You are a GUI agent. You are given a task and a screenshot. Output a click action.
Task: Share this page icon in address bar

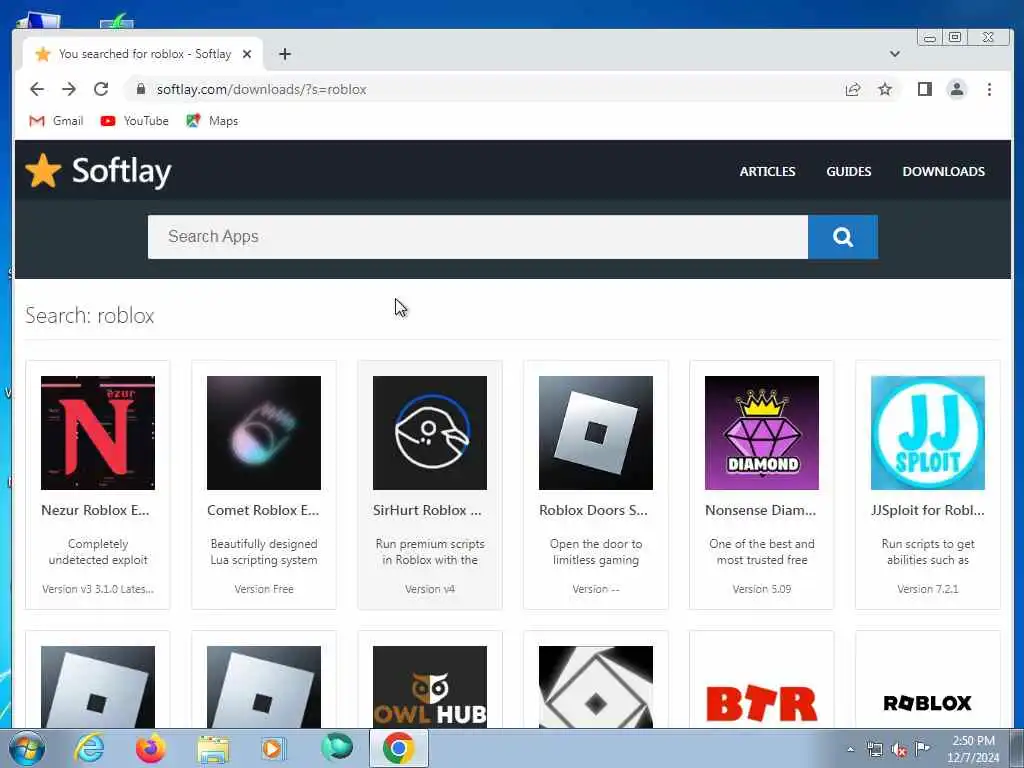click(x=852, y=89)
